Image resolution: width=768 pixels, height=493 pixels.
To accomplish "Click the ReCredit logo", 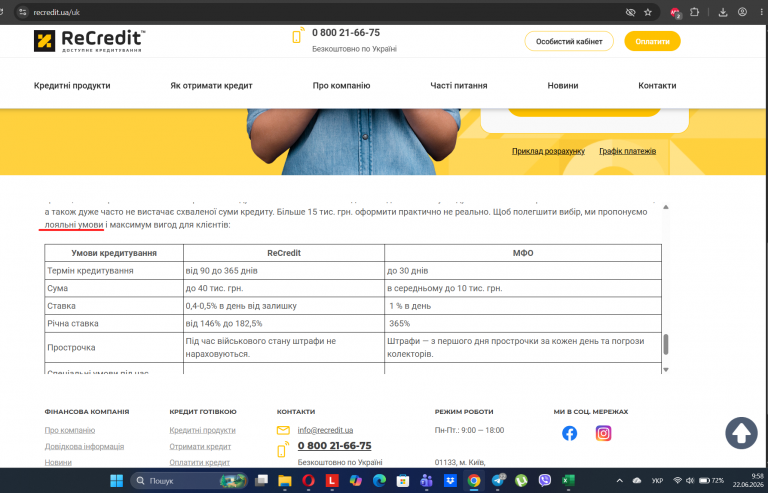I will [89, 41].
